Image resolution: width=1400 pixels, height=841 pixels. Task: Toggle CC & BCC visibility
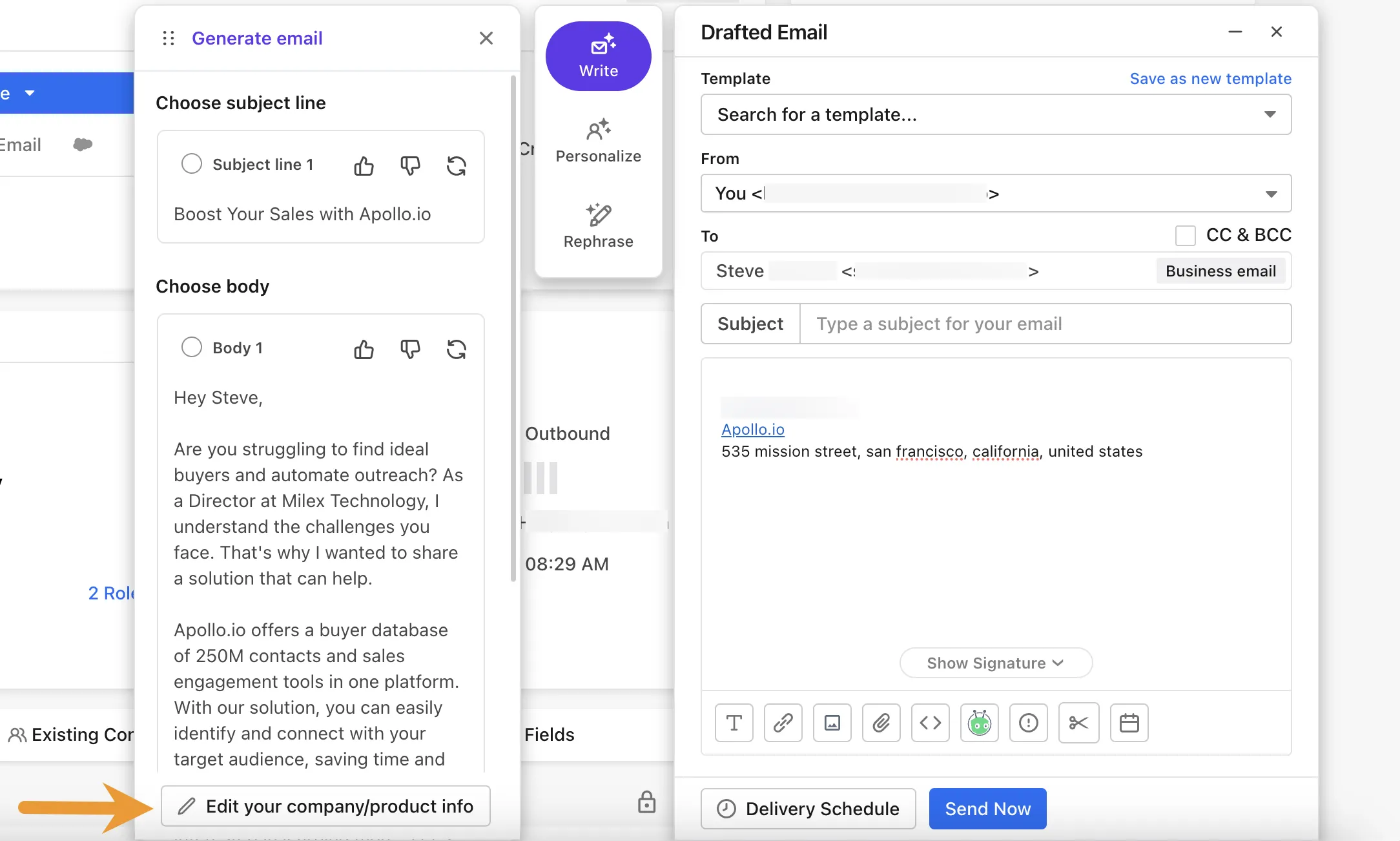(x=1185, y=234)
